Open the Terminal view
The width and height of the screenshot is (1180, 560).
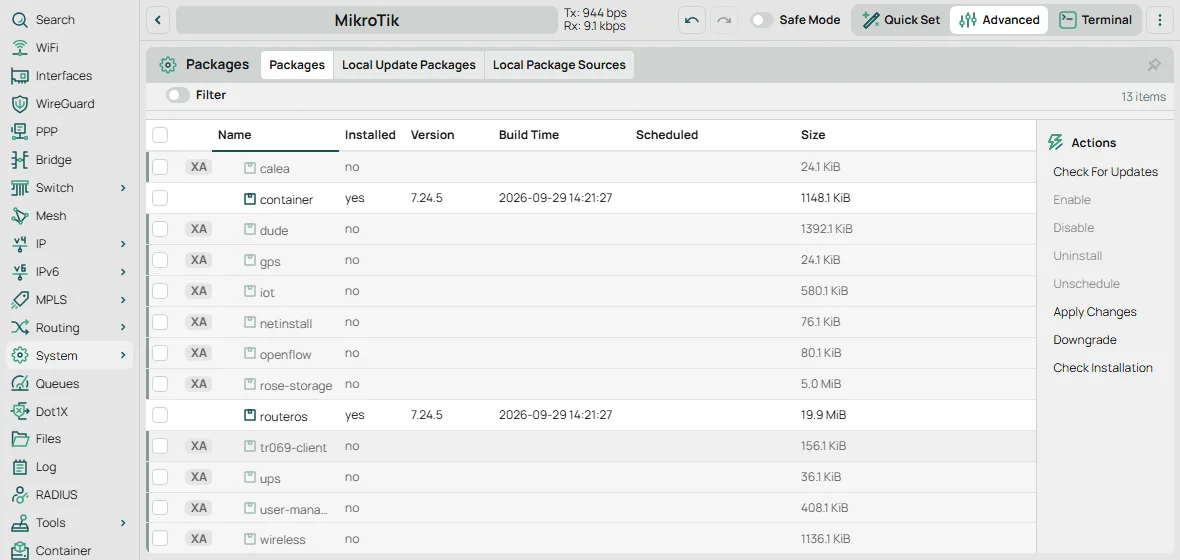pos(1096,20)
